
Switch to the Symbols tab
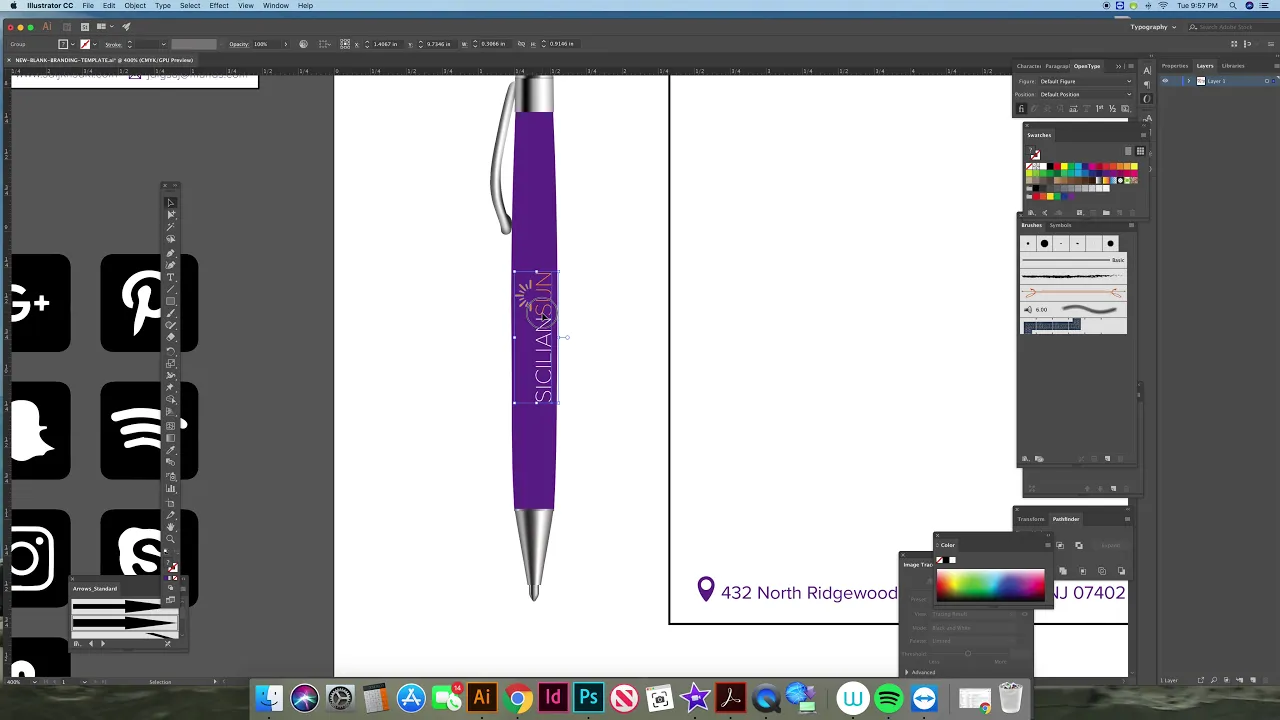click(x=1060, y=225)
